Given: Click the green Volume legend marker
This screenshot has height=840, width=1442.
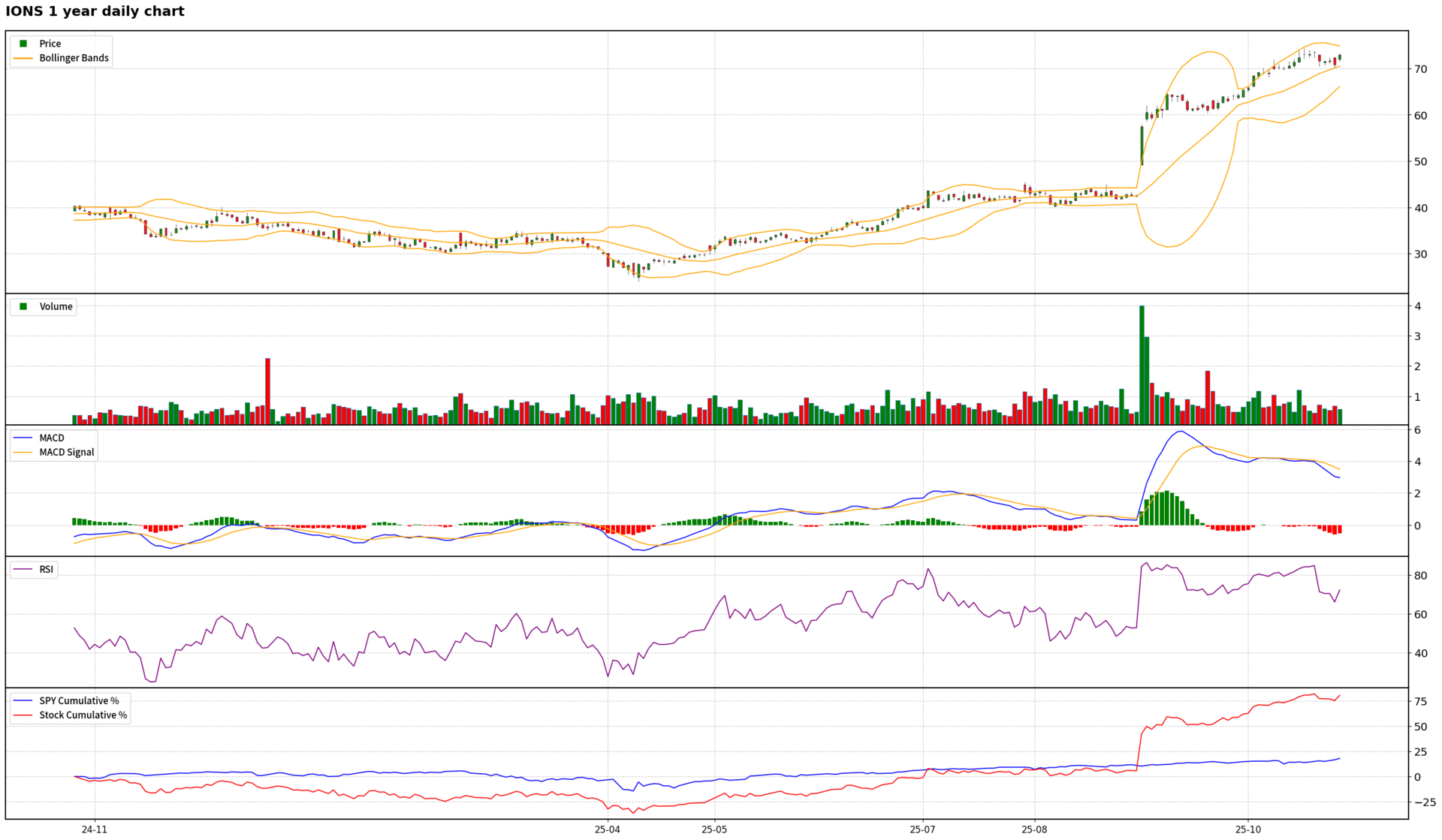Looking at the screenshot, I should click(x=24, y=306).
